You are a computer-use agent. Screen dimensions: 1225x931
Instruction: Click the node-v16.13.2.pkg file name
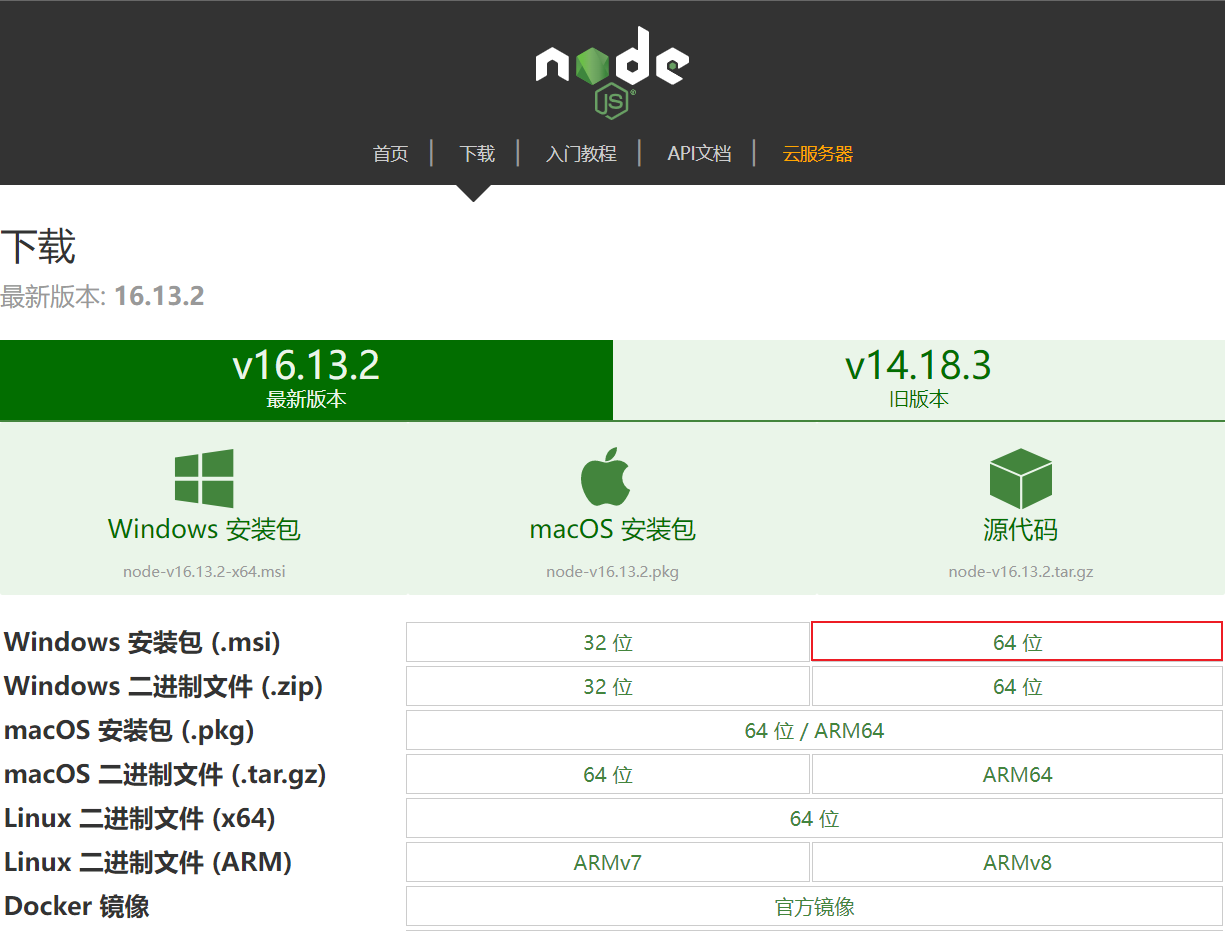point(612,572)
